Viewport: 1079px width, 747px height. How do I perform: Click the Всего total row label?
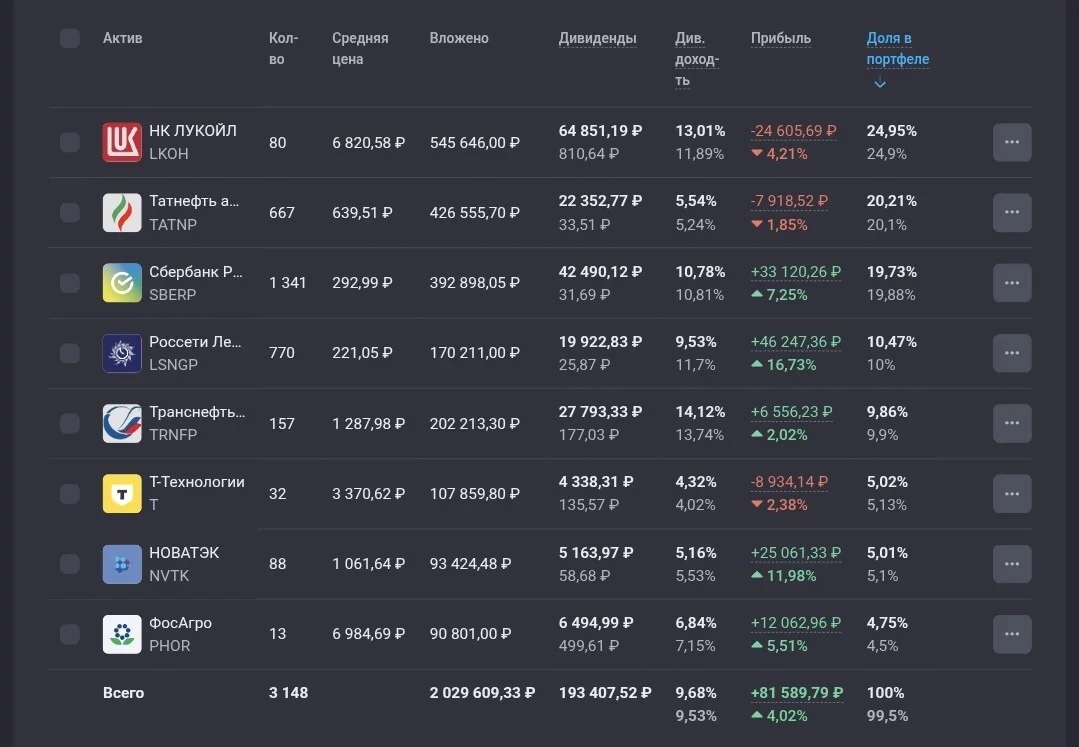coord(123,693)
